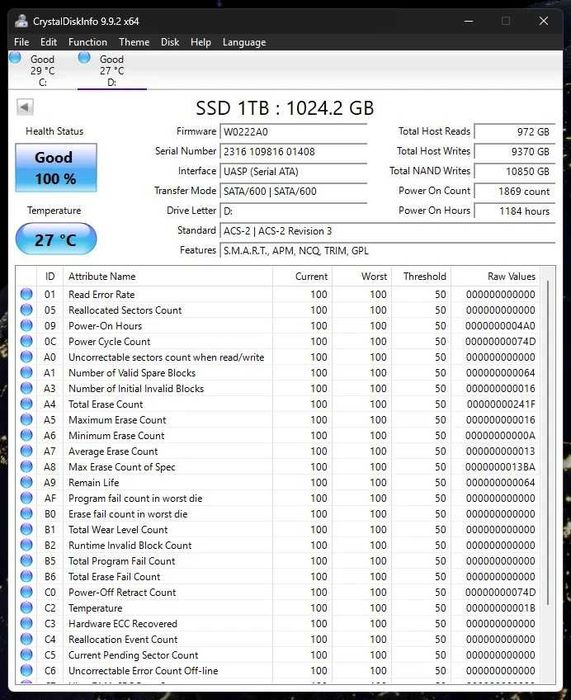Open the Function menu
The width and height of the screenshot is (571, 700).
88,42
